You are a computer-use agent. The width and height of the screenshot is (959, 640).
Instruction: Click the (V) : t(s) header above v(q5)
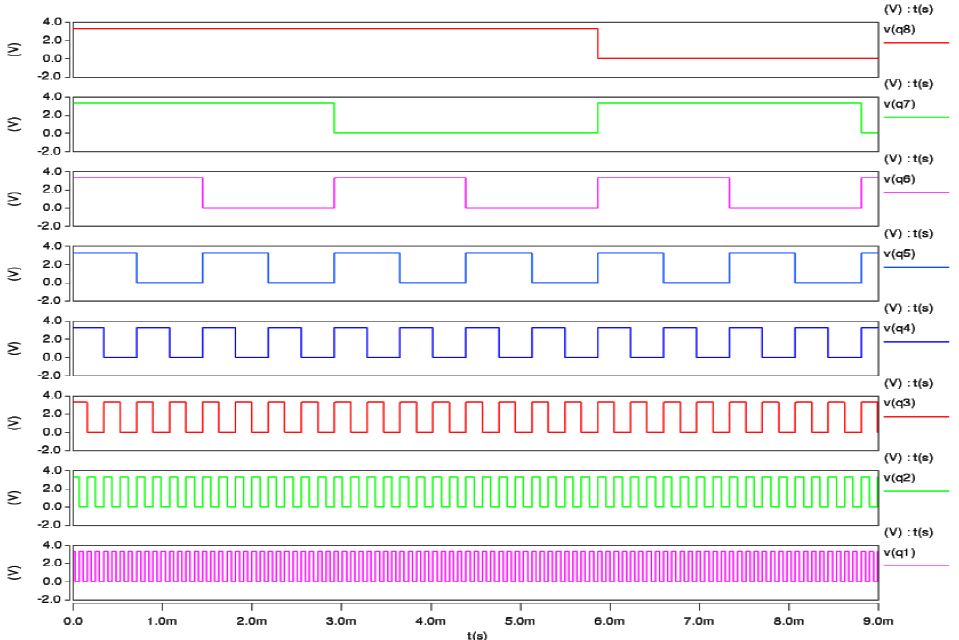tap(909, 233)
